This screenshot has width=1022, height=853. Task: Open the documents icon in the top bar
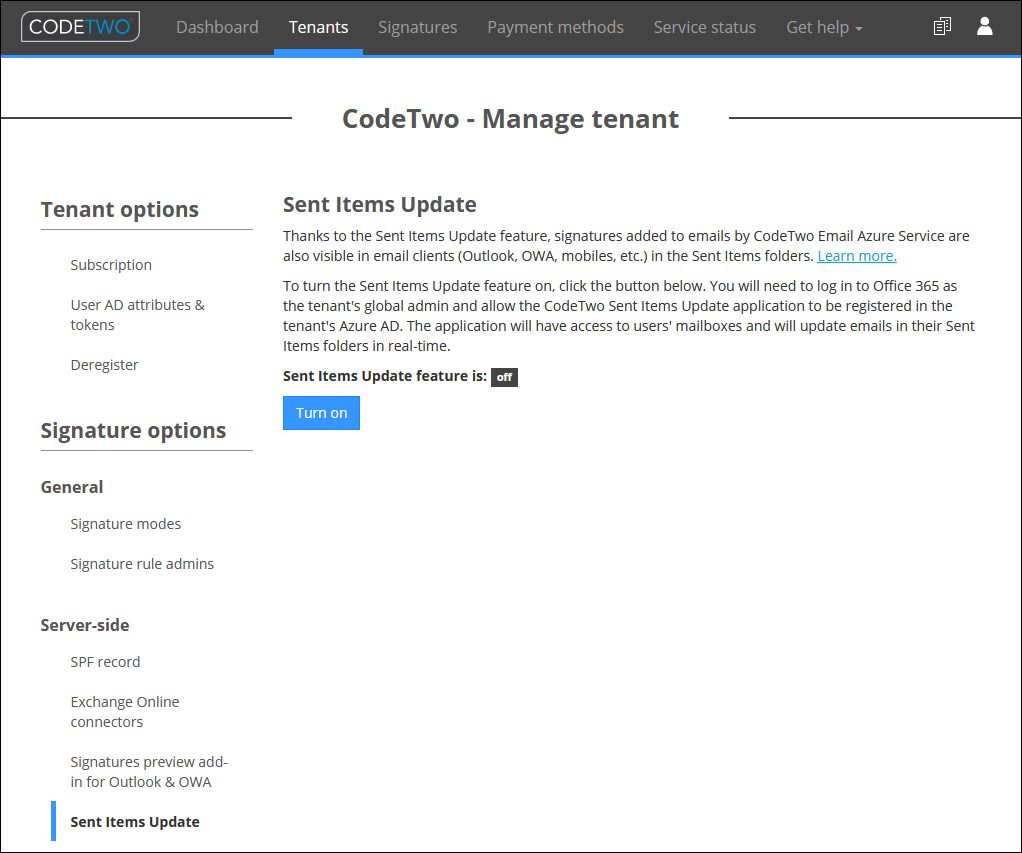(x=941, y=26)
